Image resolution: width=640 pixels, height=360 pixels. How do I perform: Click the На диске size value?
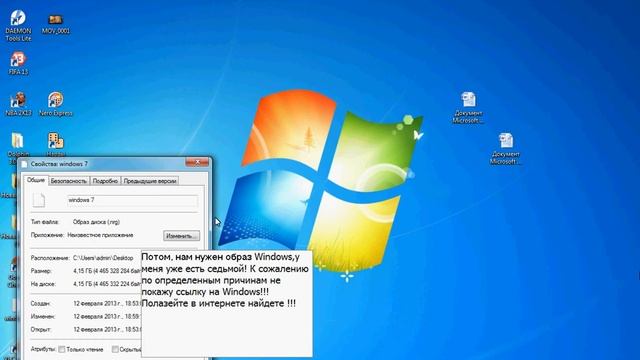[107, 284]
